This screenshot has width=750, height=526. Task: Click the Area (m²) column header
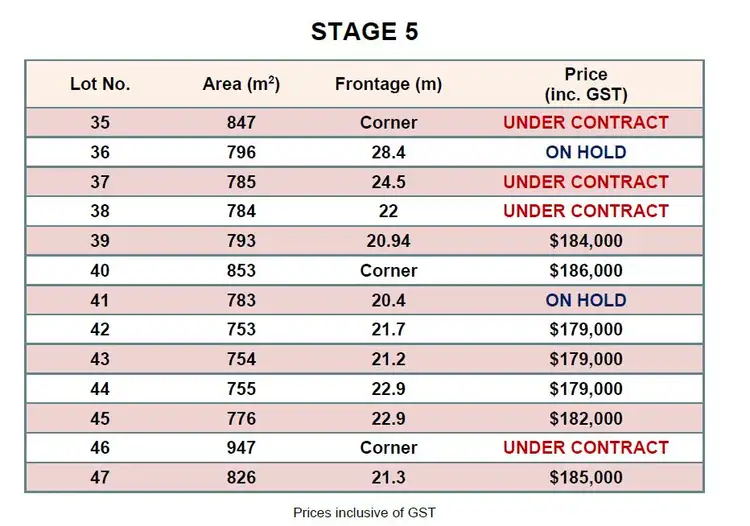(x=241, y=84)
